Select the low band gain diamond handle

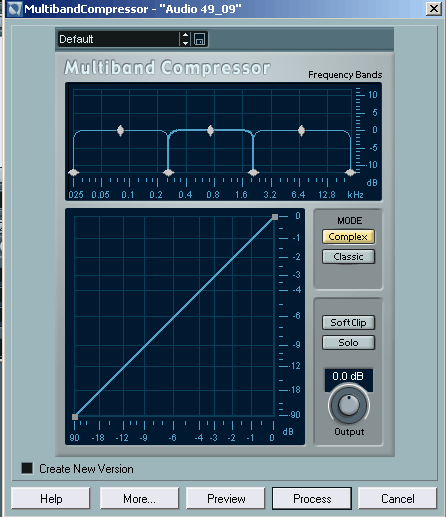(x=120, y=130)
